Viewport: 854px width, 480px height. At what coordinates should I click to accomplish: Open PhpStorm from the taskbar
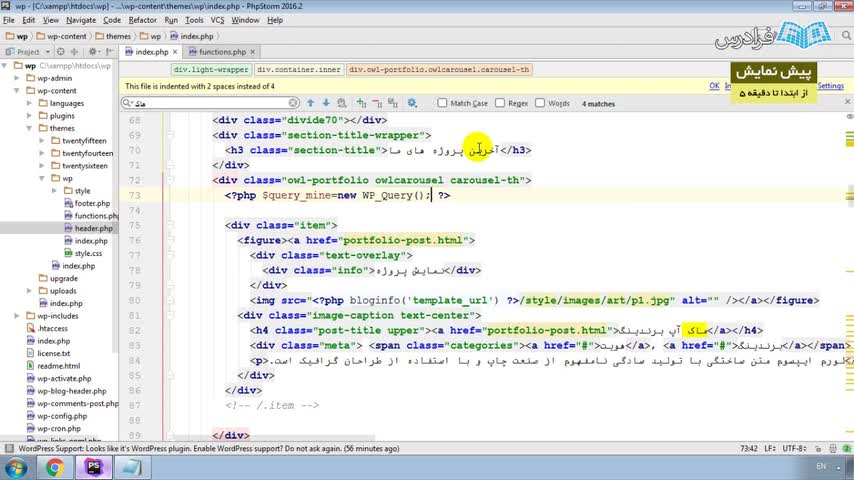[93, 467]
